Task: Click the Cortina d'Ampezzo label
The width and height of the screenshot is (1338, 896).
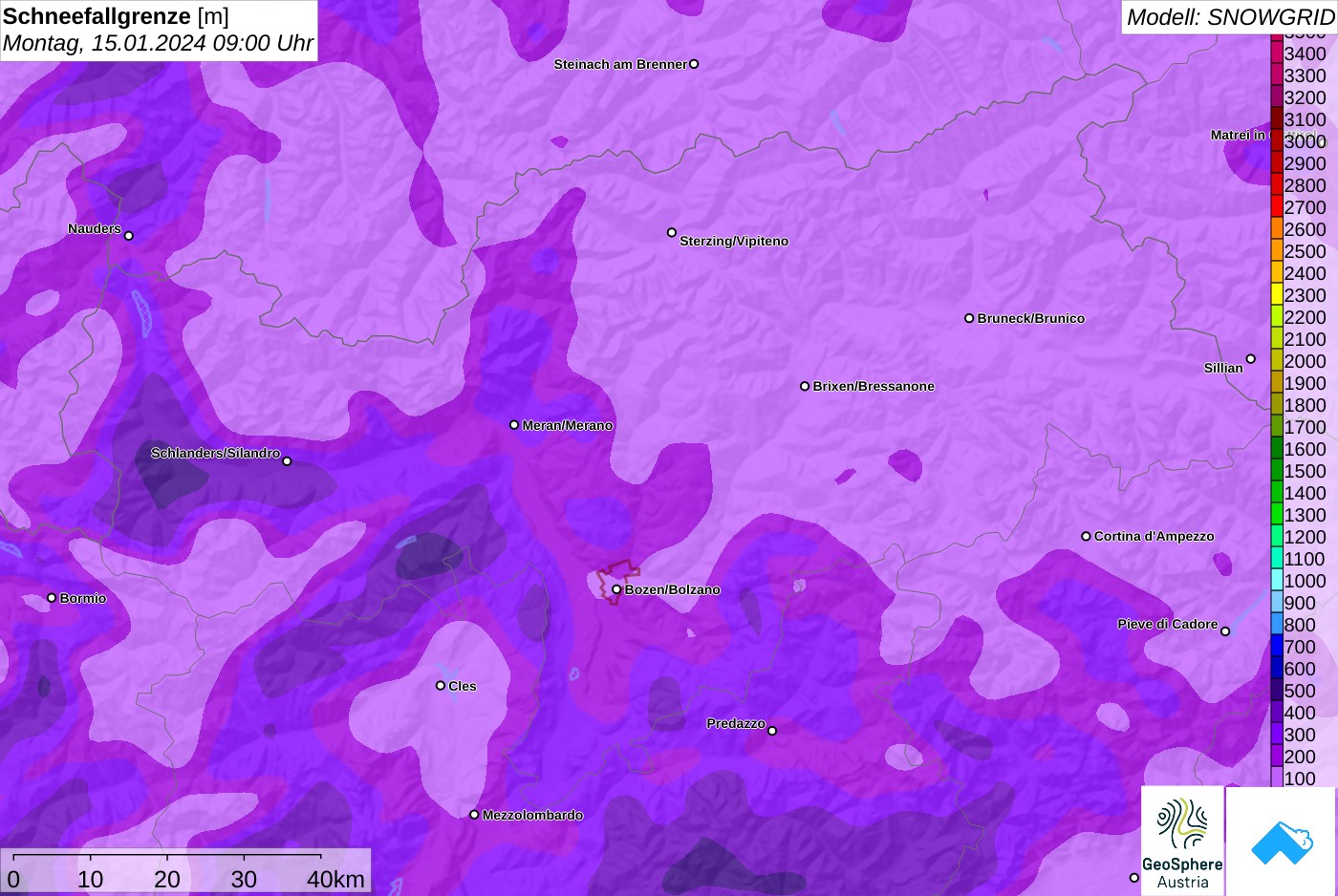Action: [x=1155, y=536]
